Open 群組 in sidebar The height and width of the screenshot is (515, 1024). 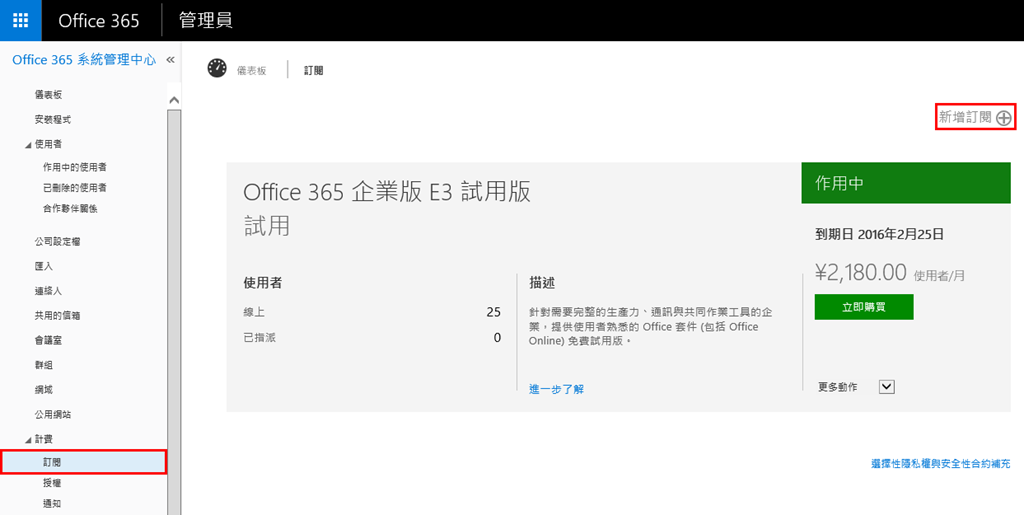tap(44, 365)
